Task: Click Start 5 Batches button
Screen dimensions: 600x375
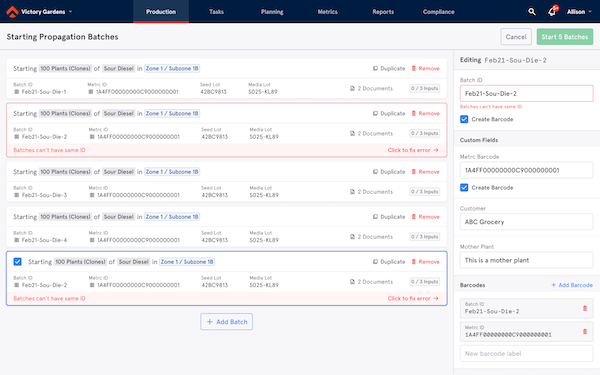Action: (x=565, y=37)
